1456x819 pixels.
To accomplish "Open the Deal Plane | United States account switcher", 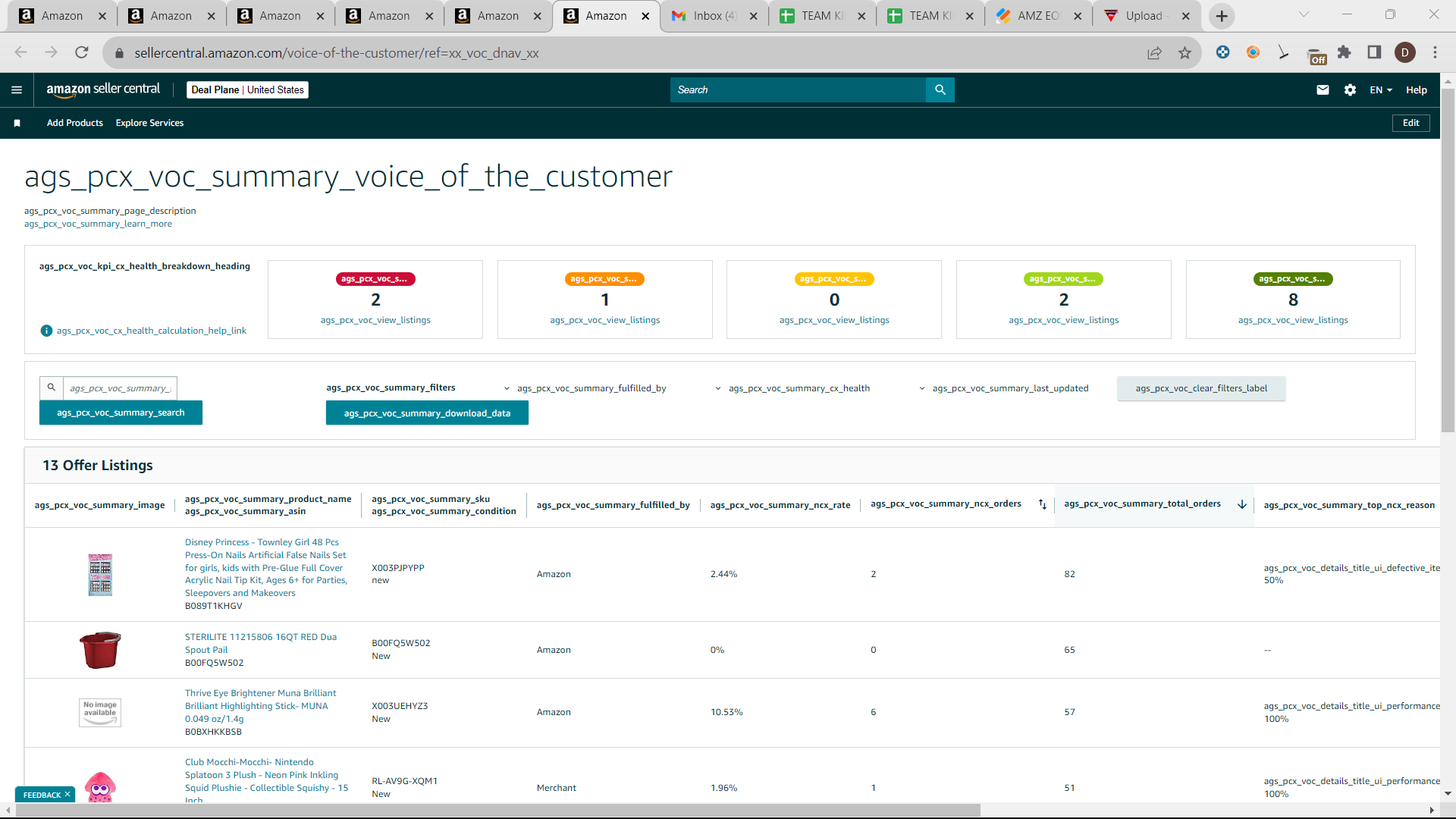I will (247, 89).
